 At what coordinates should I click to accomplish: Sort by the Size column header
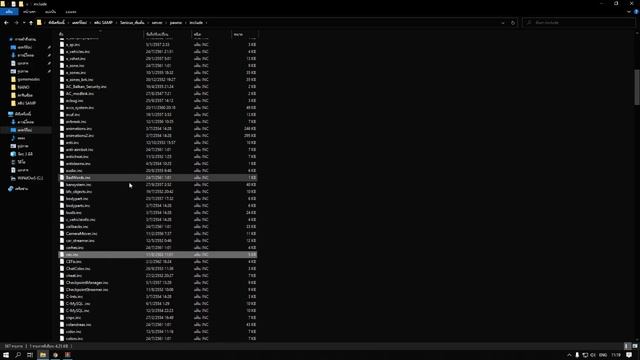244,34
